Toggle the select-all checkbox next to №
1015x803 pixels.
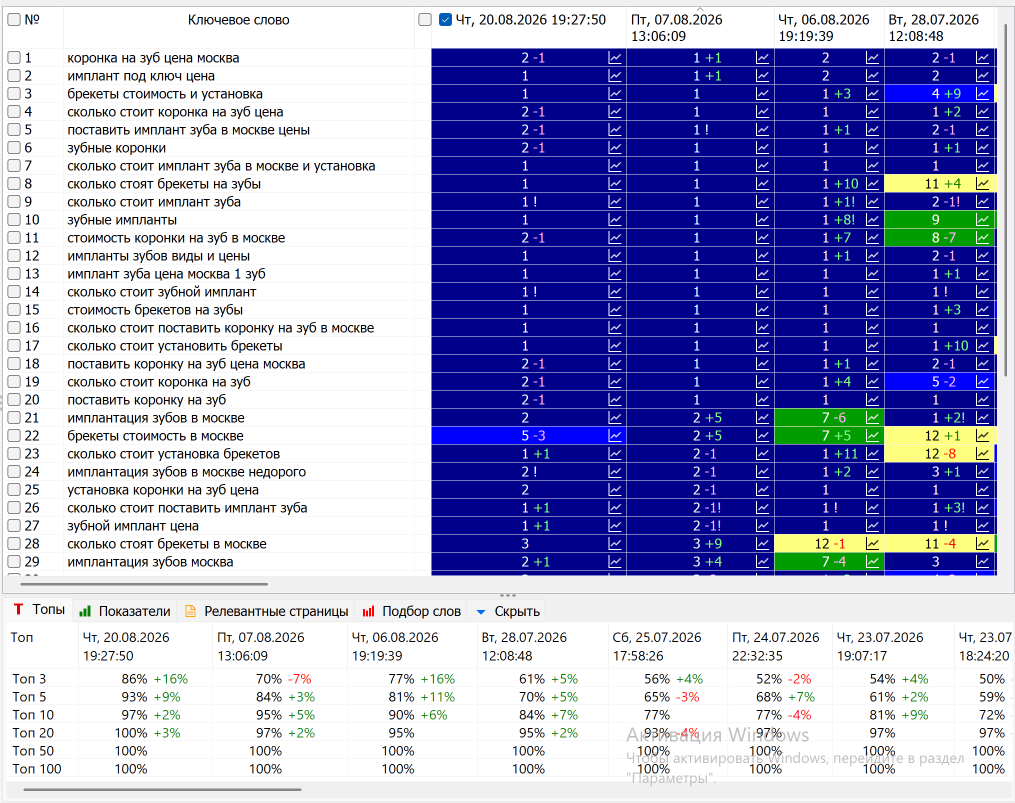[14, 19]
